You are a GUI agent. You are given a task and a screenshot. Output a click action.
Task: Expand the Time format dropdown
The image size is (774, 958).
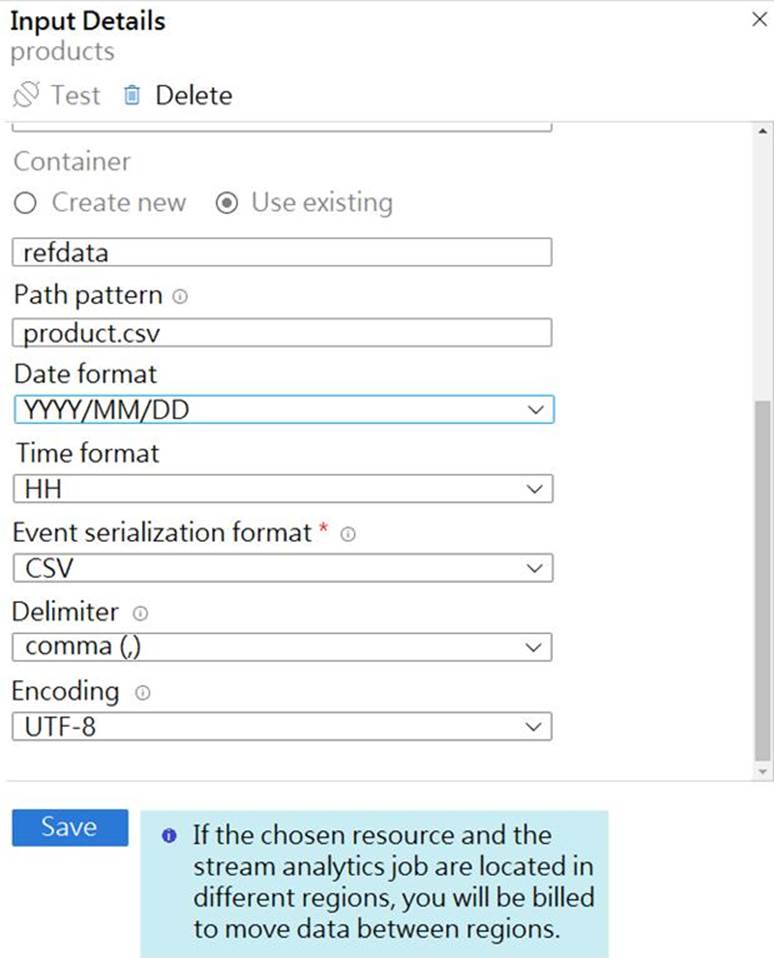[x=283, y=489]
